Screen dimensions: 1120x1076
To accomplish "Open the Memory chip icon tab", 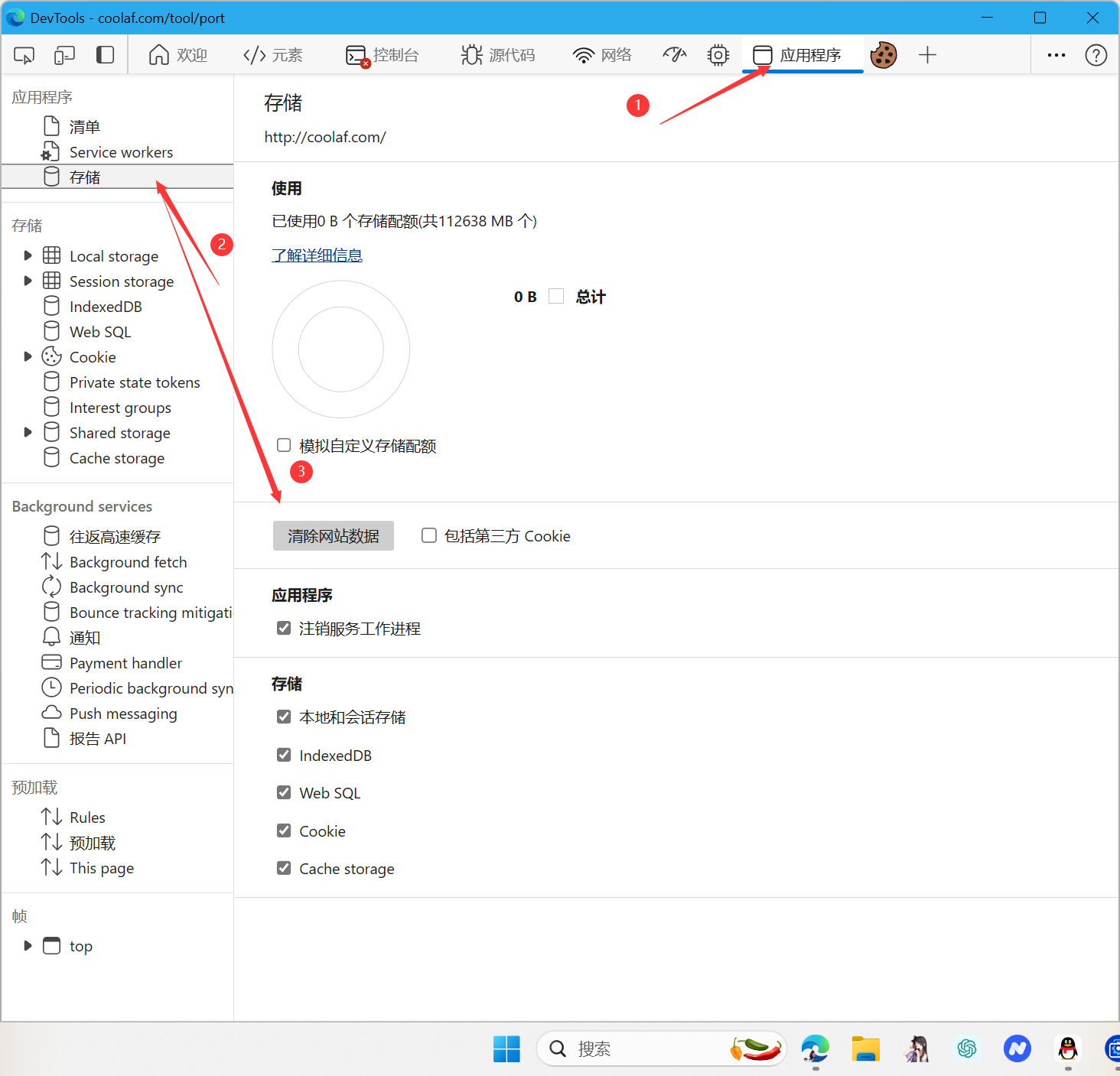I will click(x=718, y=55).
